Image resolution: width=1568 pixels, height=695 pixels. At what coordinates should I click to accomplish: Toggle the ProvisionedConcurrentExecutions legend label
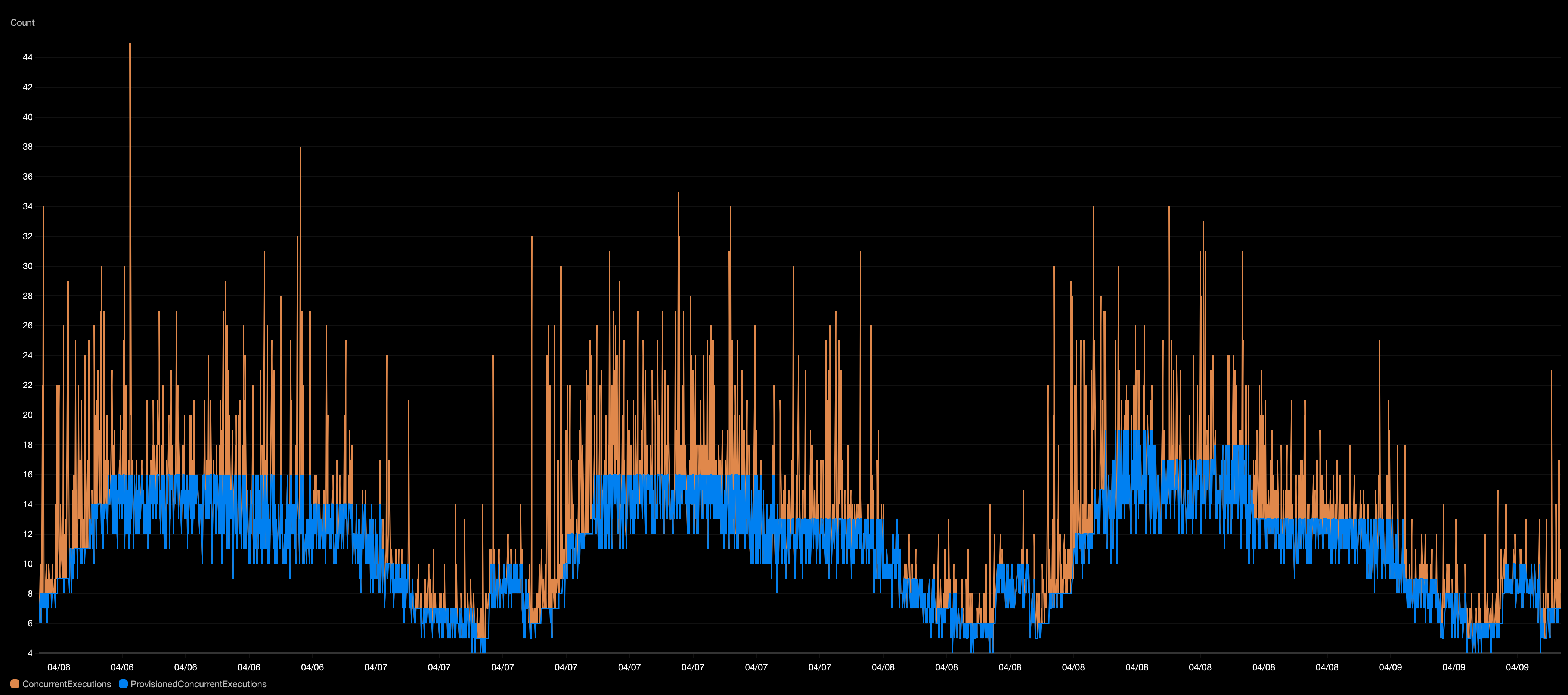(x=198, y=684)
